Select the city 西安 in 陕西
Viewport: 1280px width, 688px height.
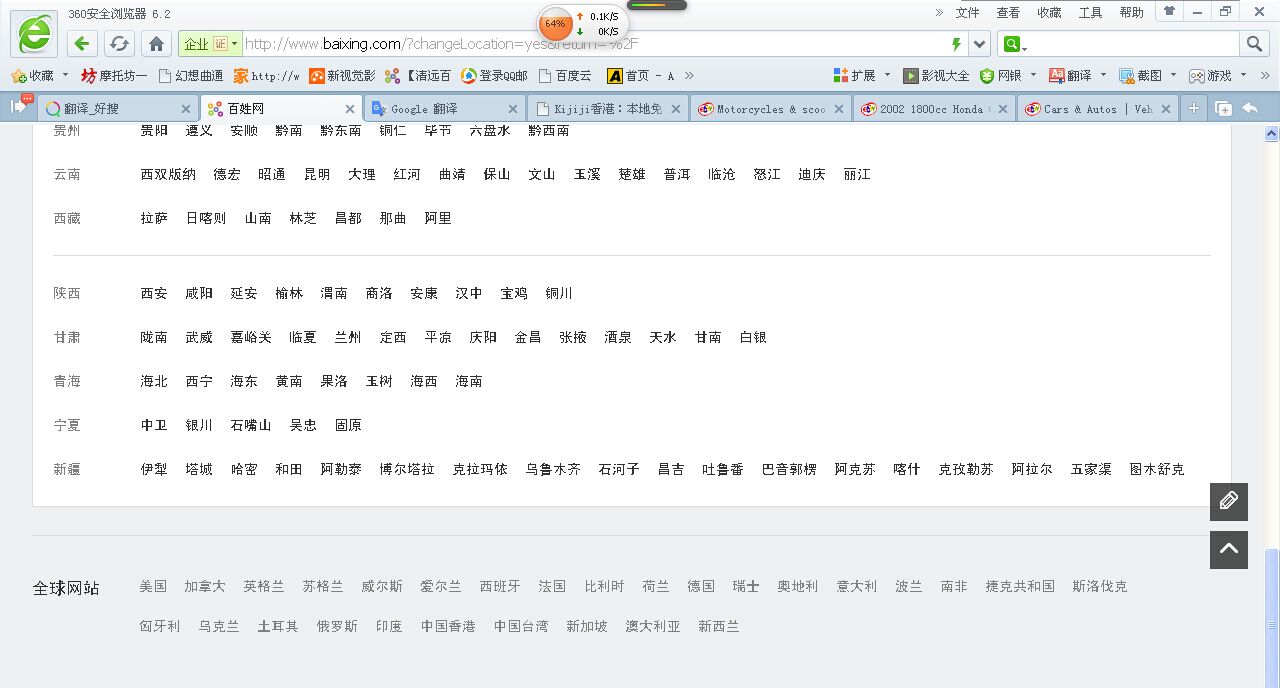[x=154, y=293]
